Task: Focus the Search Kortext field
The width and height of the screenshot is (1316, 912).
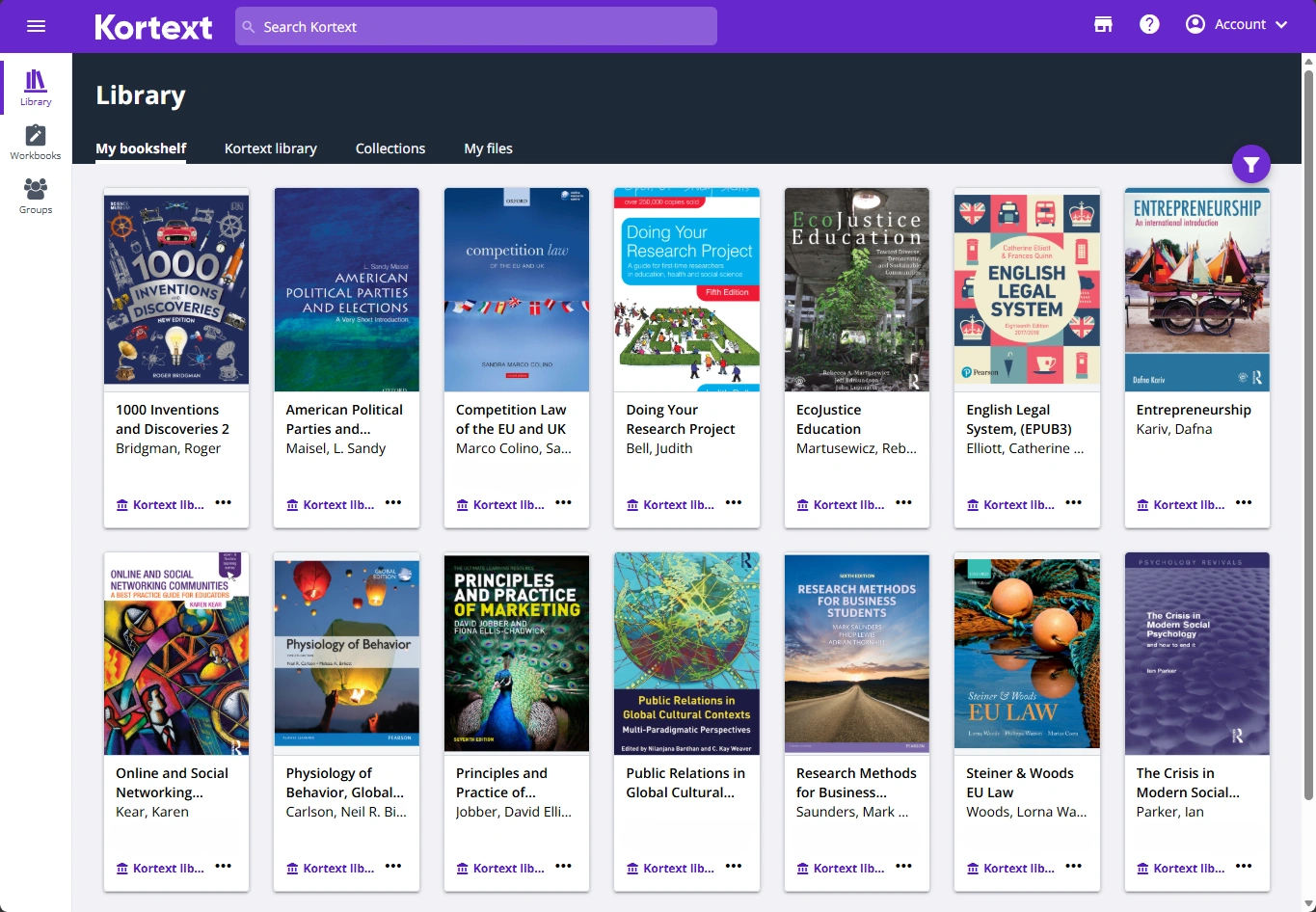Action: pos(476,26)
